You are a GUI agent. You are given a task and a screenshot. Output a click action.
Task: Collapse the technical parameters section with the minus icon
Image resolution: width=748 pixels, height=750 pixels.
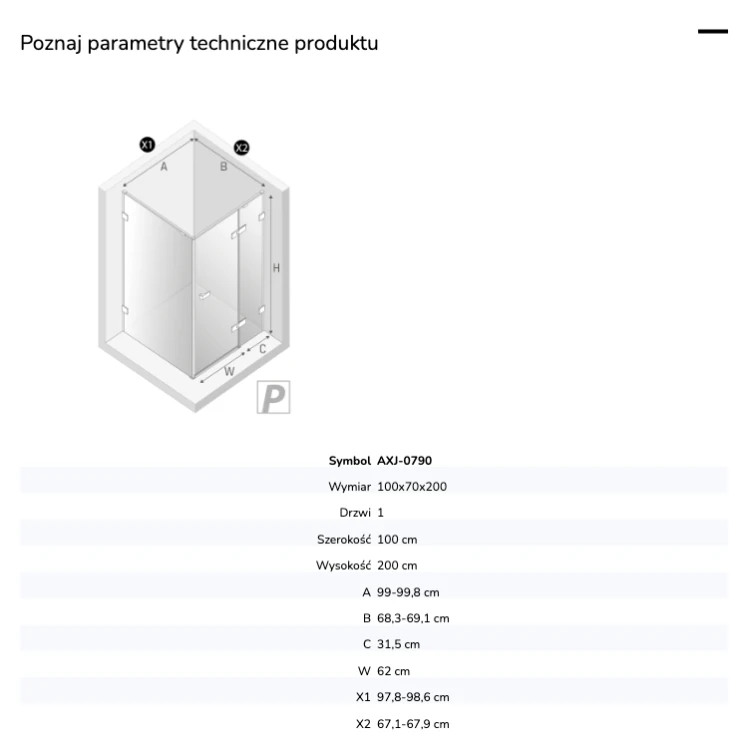[x=713, y=32]
